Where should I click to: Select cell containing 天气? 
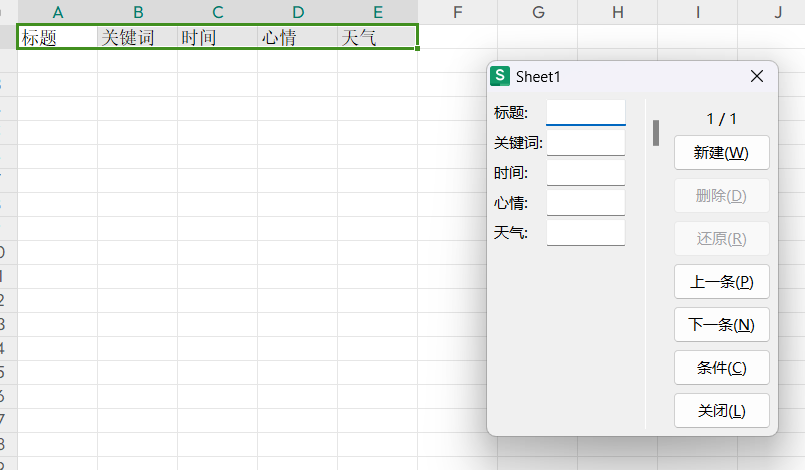point(378,37)
